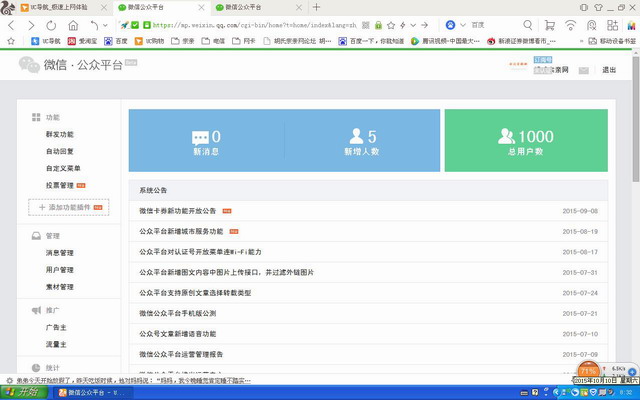The width and height of the screenshot is (640, 400).
Task: Click the QR code icon in address bar
Action: point(366,25)
